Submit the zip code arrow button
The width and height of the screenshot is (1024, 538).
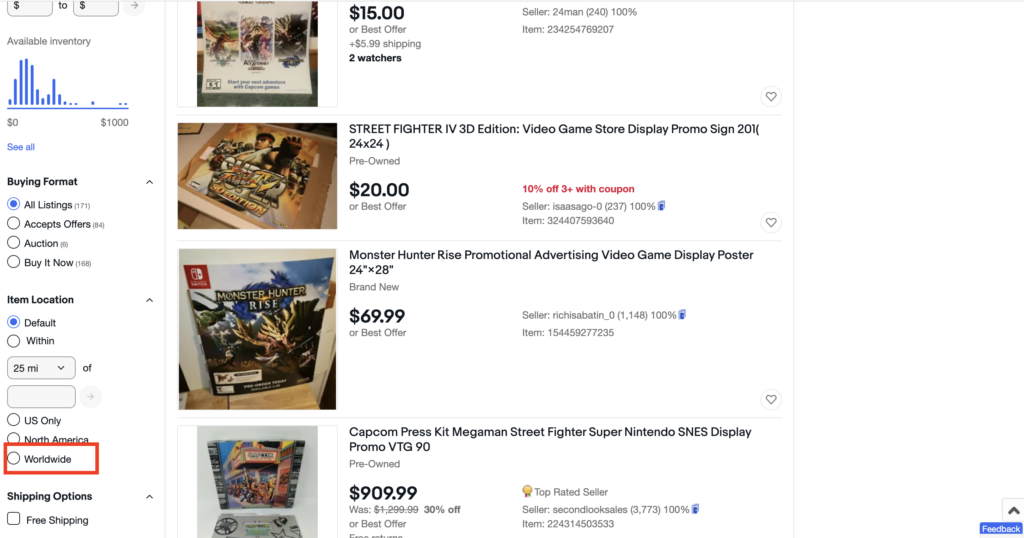pos(91,397)
